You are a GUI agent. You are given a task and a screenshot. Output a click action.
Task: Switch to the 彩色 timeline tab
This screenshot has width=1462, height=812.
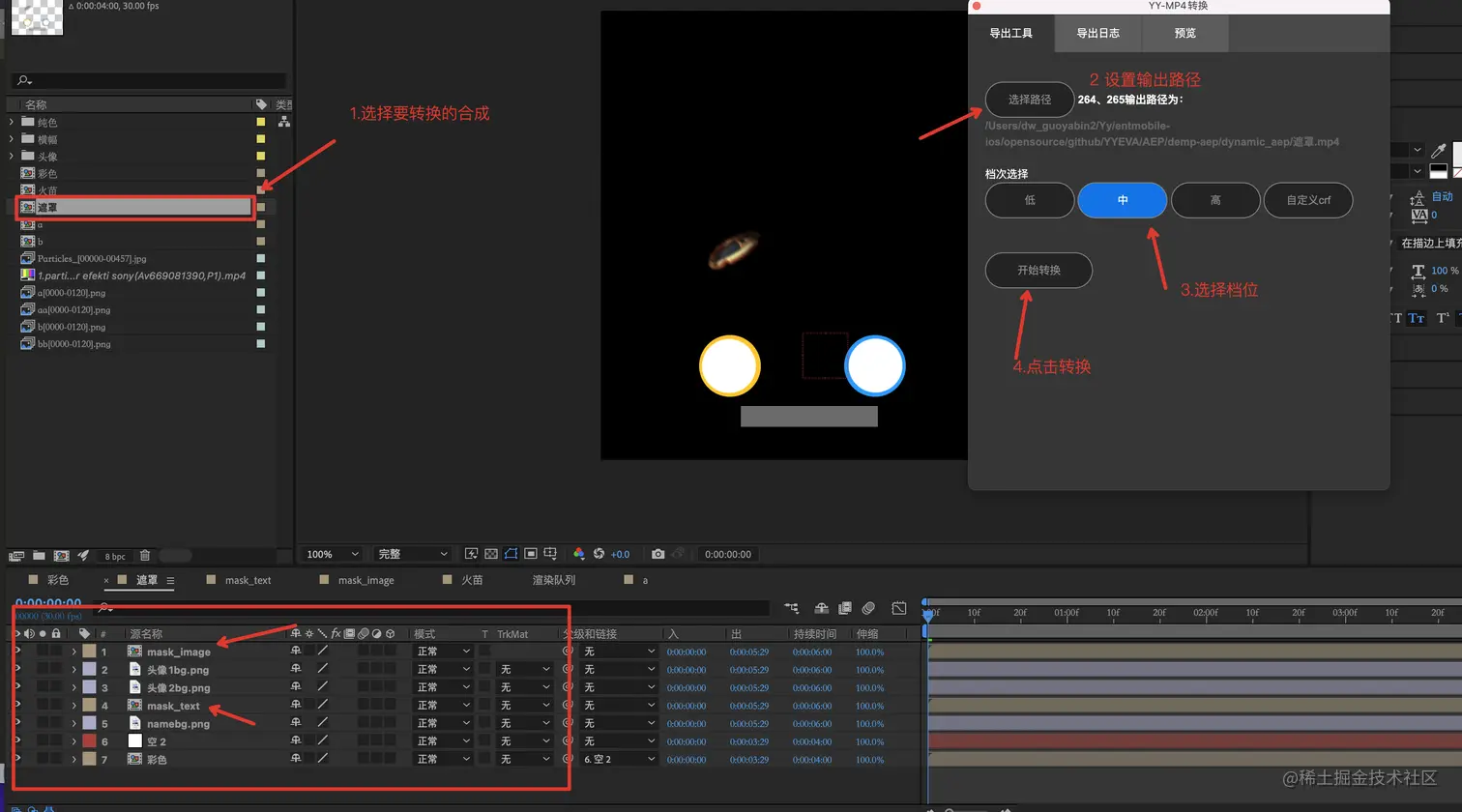pos(58,580)
